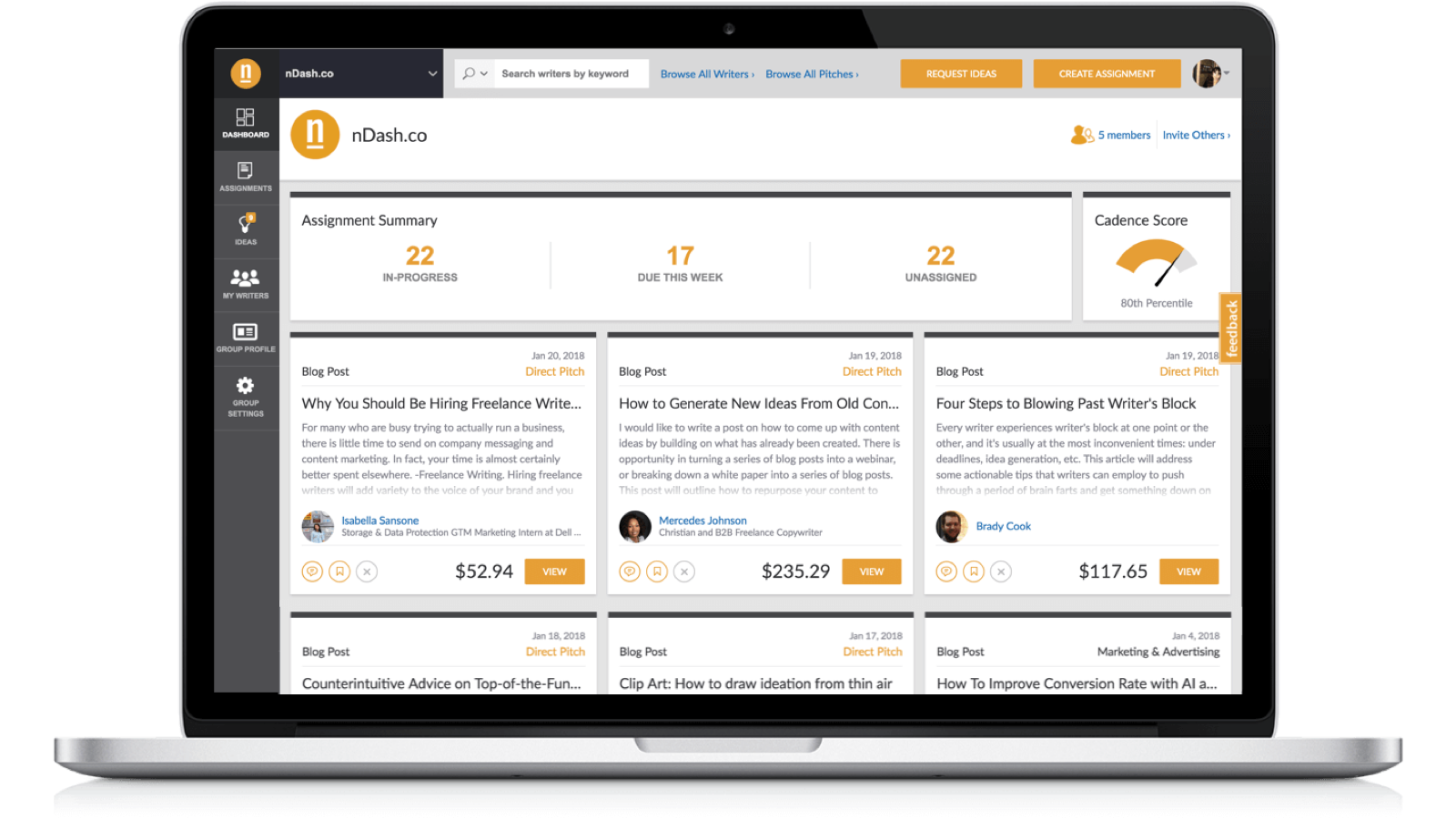Click the Request Ideas button

coord(961,74)
